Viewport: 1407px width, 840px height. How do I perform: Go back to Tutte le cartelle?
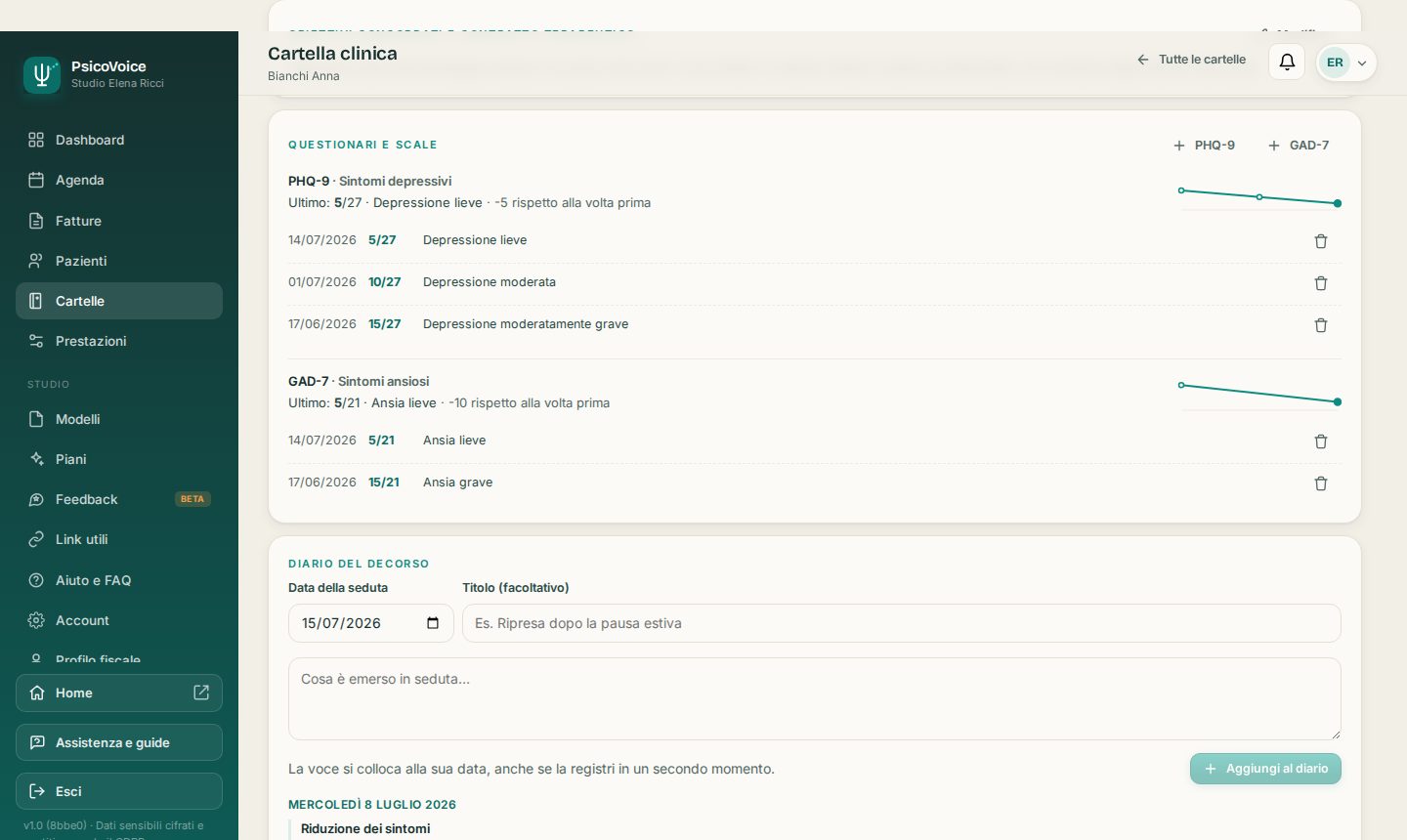click(1191, 60)
